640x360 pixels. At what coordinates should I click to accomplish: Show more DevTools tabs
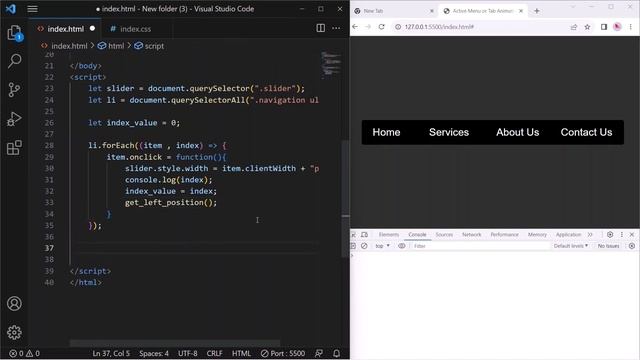click(590, 235)
